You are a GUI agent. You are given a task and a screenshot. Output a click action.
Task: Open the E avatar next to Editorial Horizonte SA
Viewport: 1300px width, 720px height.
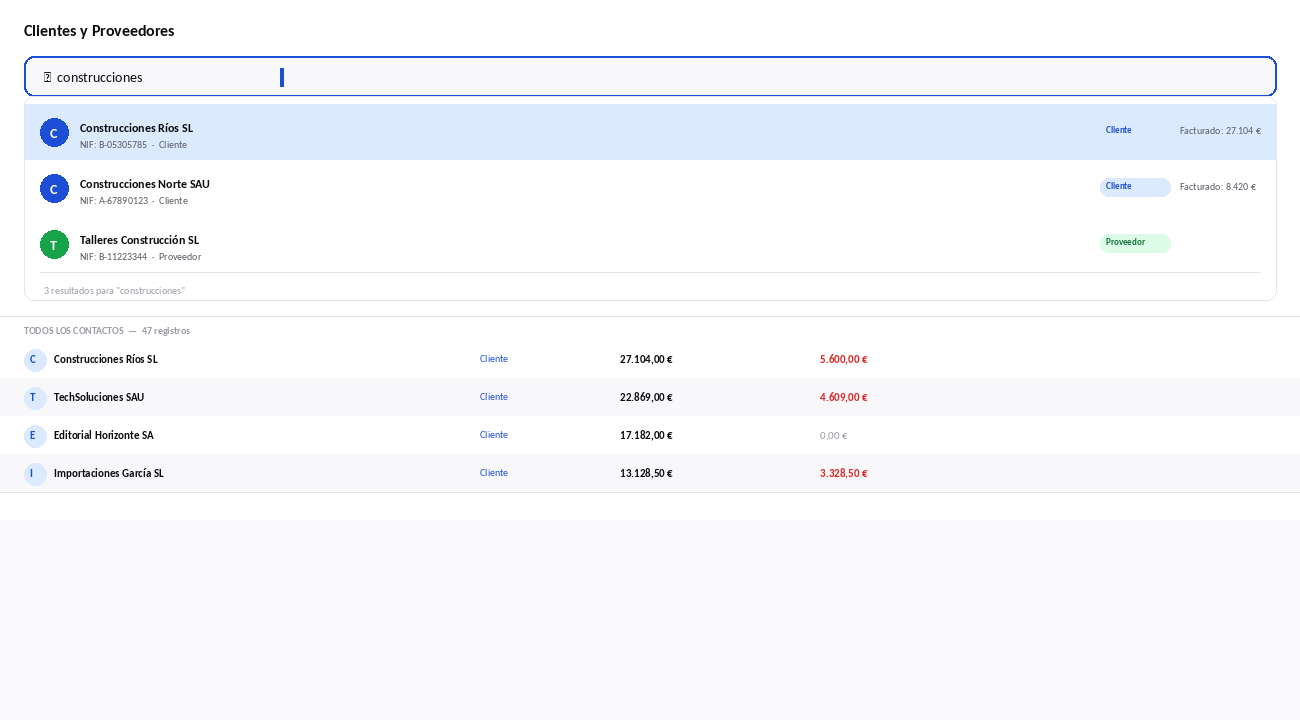[x=35, y=436]
